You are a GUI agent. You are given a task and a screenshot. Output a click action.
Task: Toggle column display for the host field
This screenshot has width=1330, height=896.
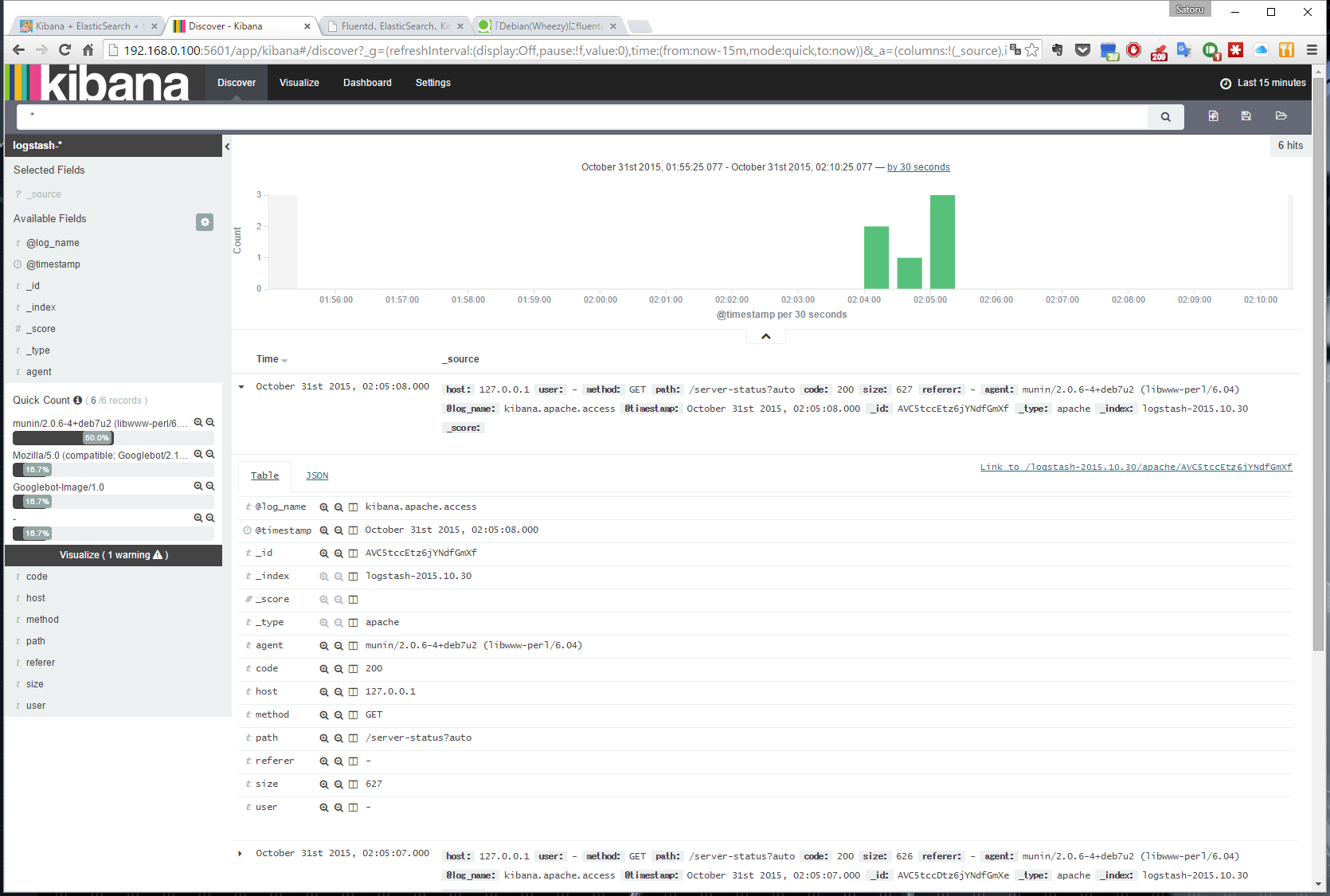click(x=352, y=692)
